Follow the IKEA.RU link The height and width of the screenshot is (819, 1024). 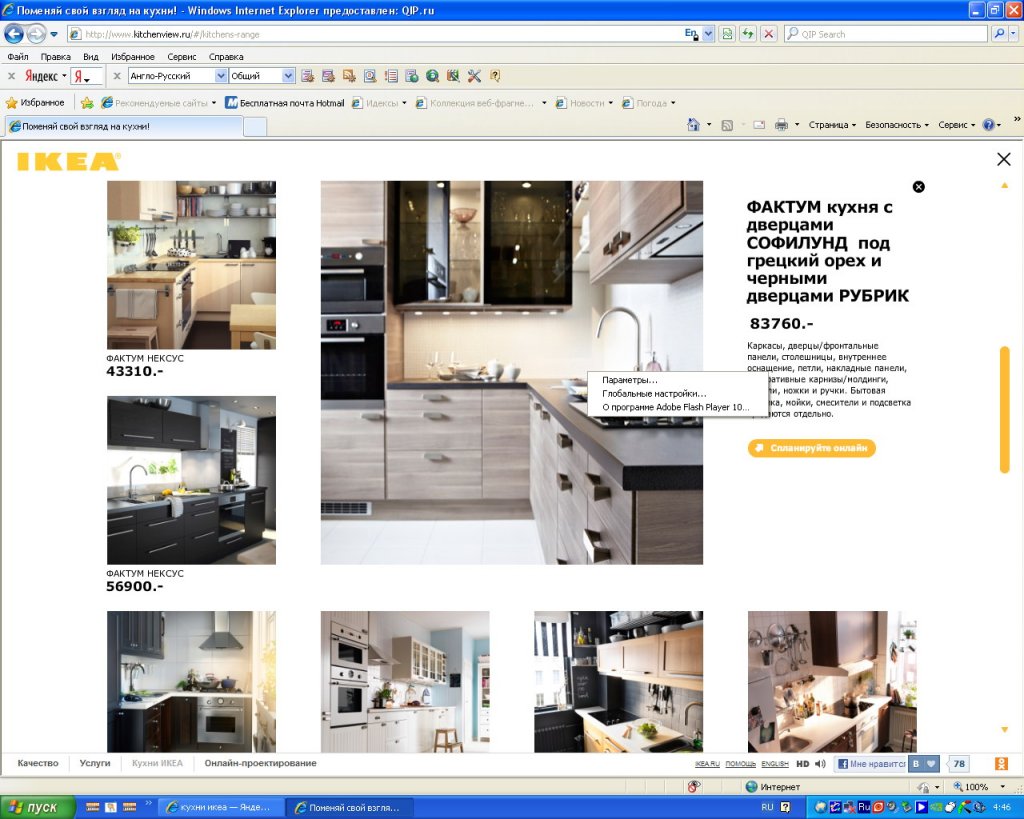(707, 763)
